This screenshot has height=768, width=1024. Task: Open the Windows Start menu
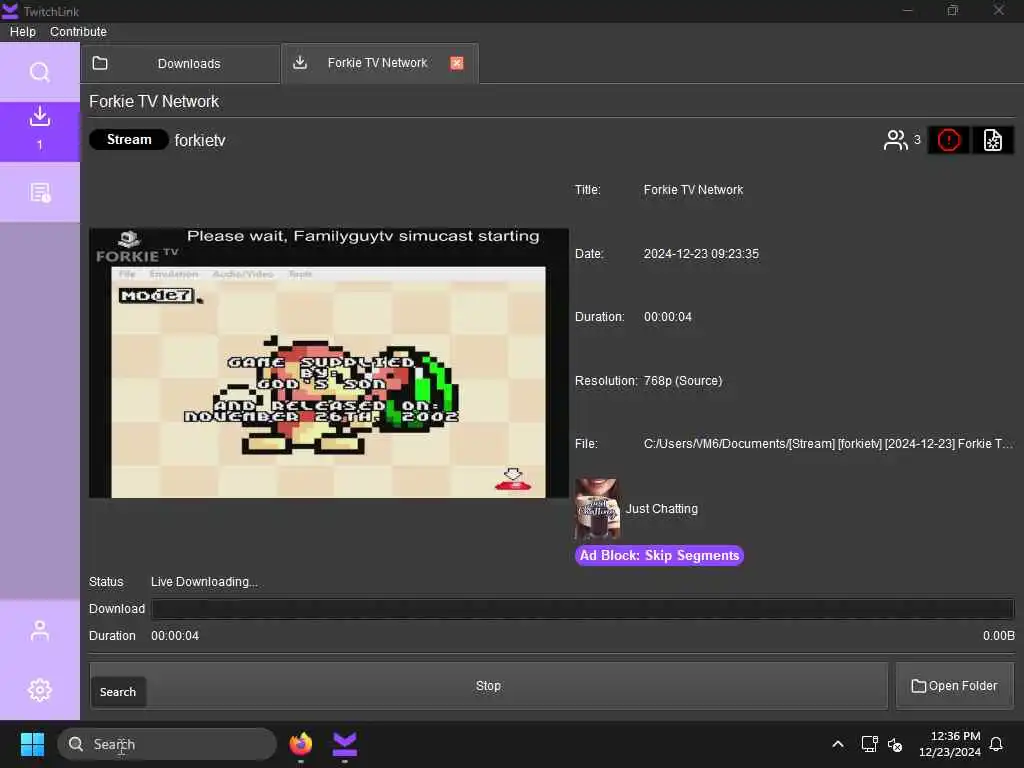click(x=32, y=744)
